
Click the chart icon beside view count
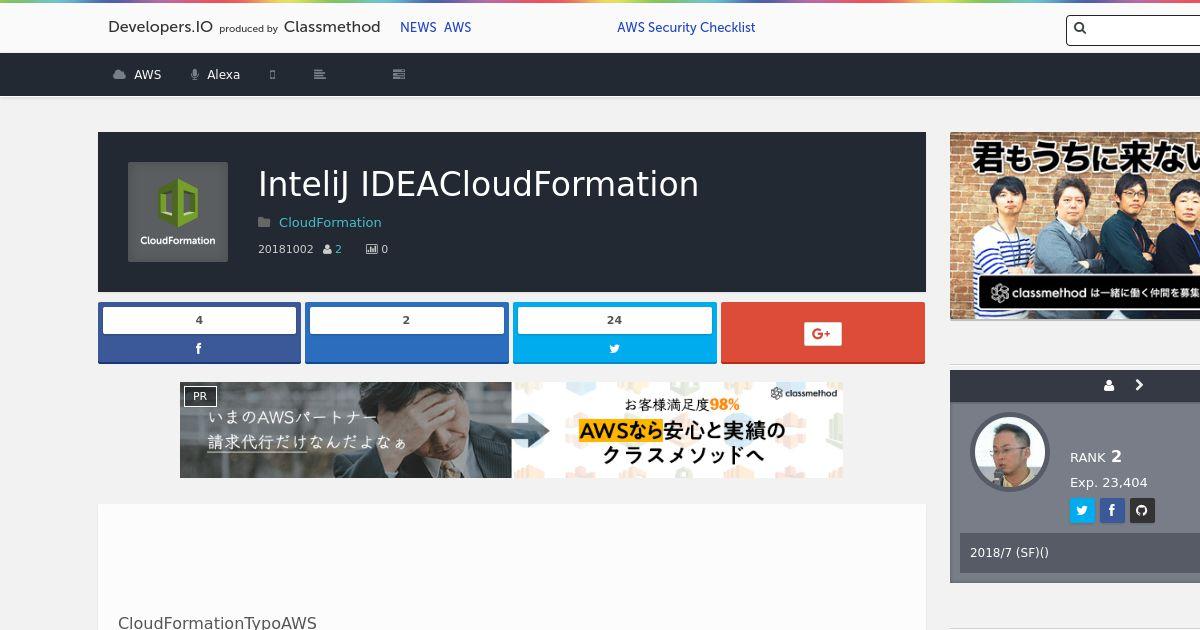coord(371,249)
